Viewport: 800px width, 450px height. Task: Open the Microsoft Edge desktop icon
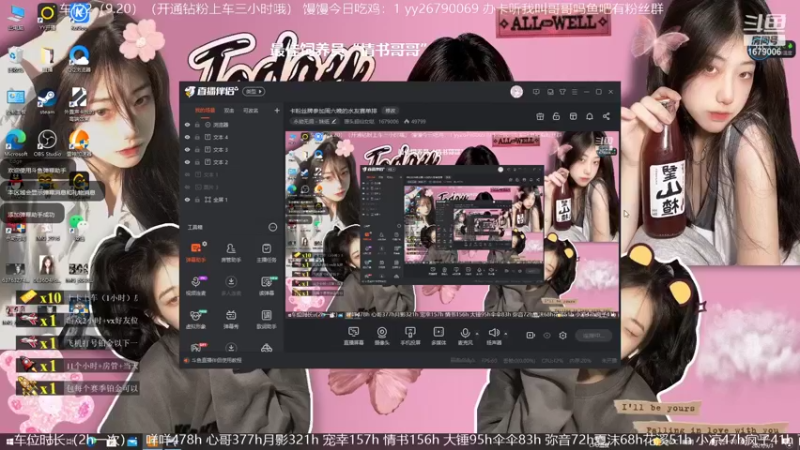click(16, 143)
